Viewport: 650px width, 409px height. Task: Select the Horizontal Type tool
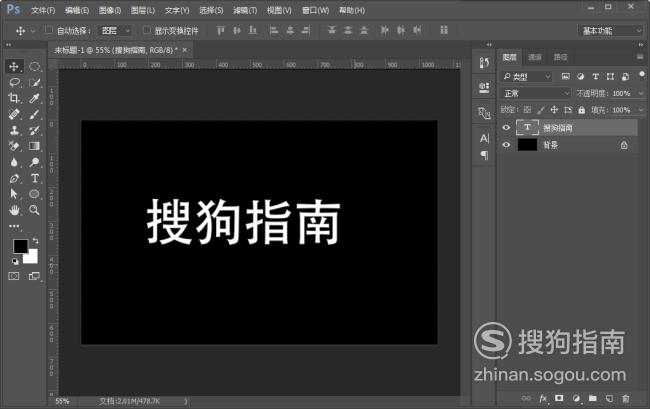coord(34,178)
